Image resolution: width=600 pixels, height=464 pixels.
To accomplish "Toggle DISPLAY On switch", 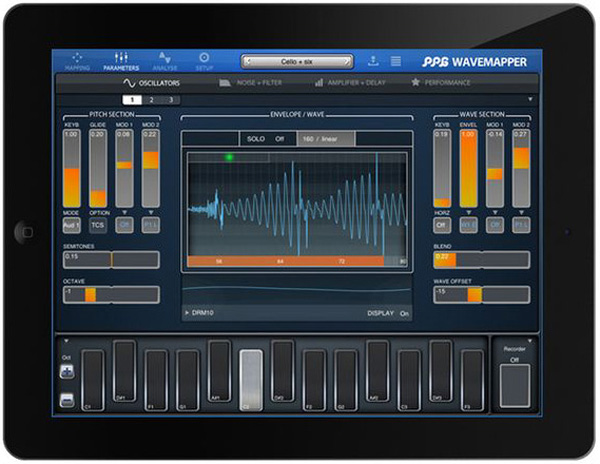I will (388, 313).
